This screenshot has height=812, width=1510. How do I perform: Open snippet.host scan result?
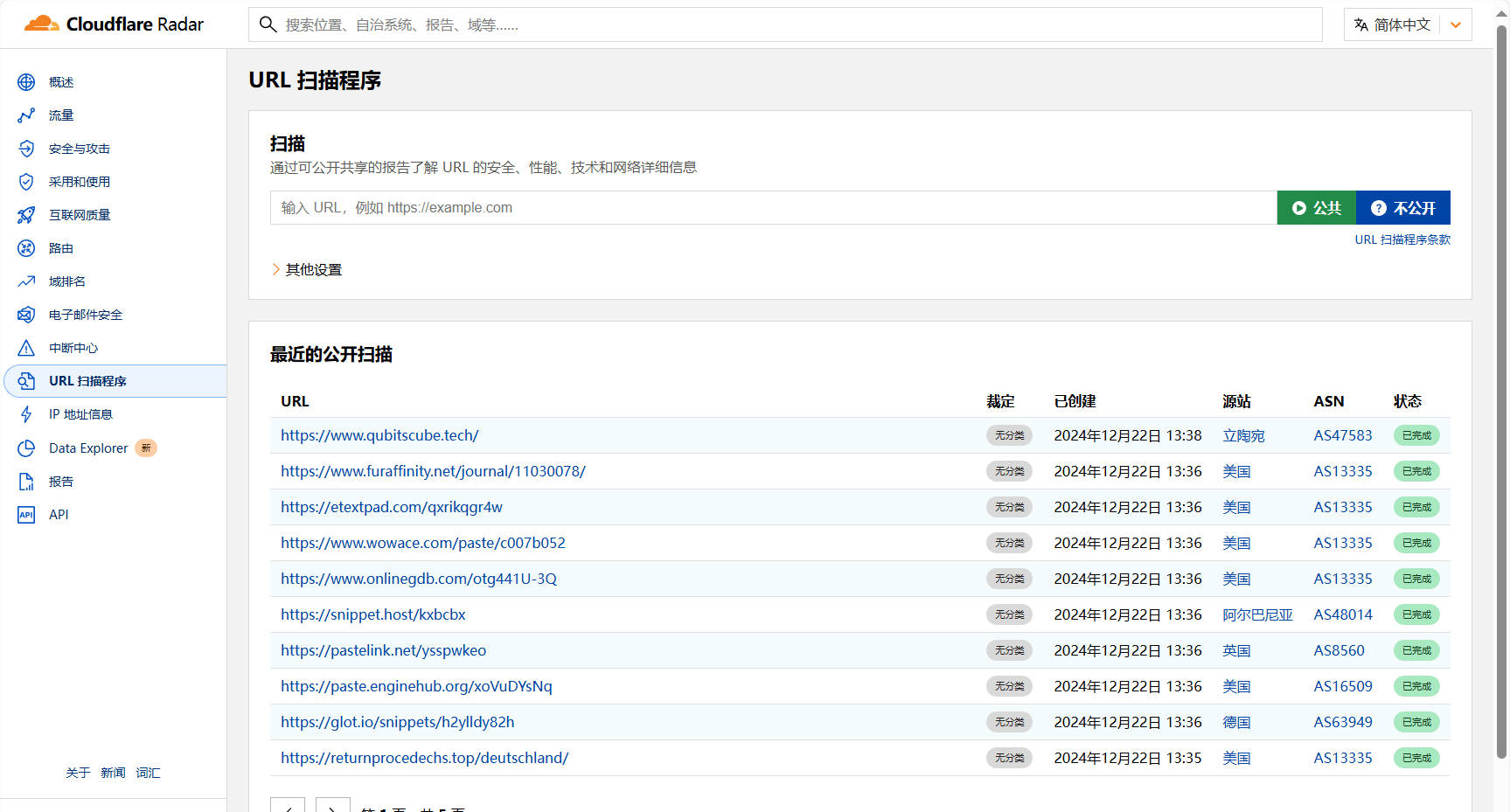point(373,614)
